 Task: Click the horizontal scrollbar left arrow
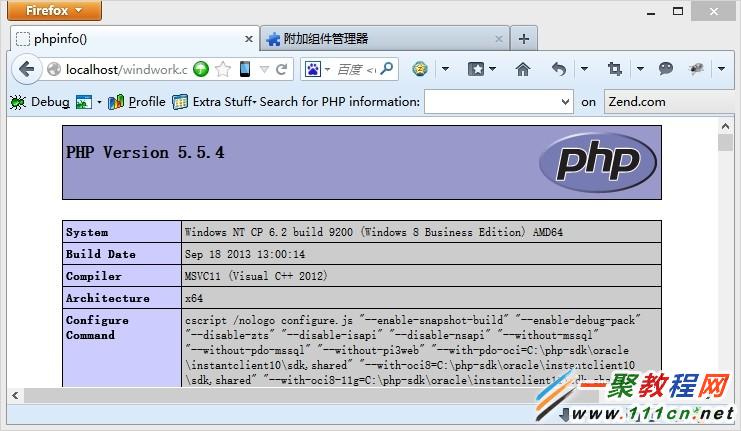(x=15, y=396)
